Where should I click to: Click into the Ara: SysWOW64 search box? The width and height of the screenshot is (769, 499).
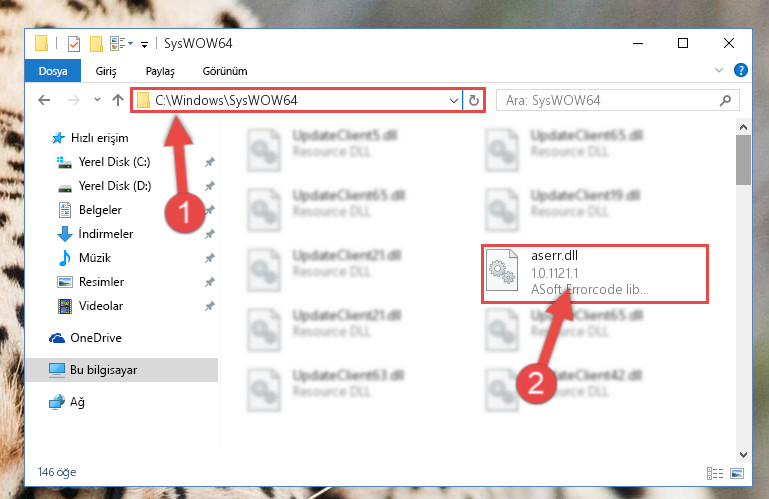pos(610,101)
